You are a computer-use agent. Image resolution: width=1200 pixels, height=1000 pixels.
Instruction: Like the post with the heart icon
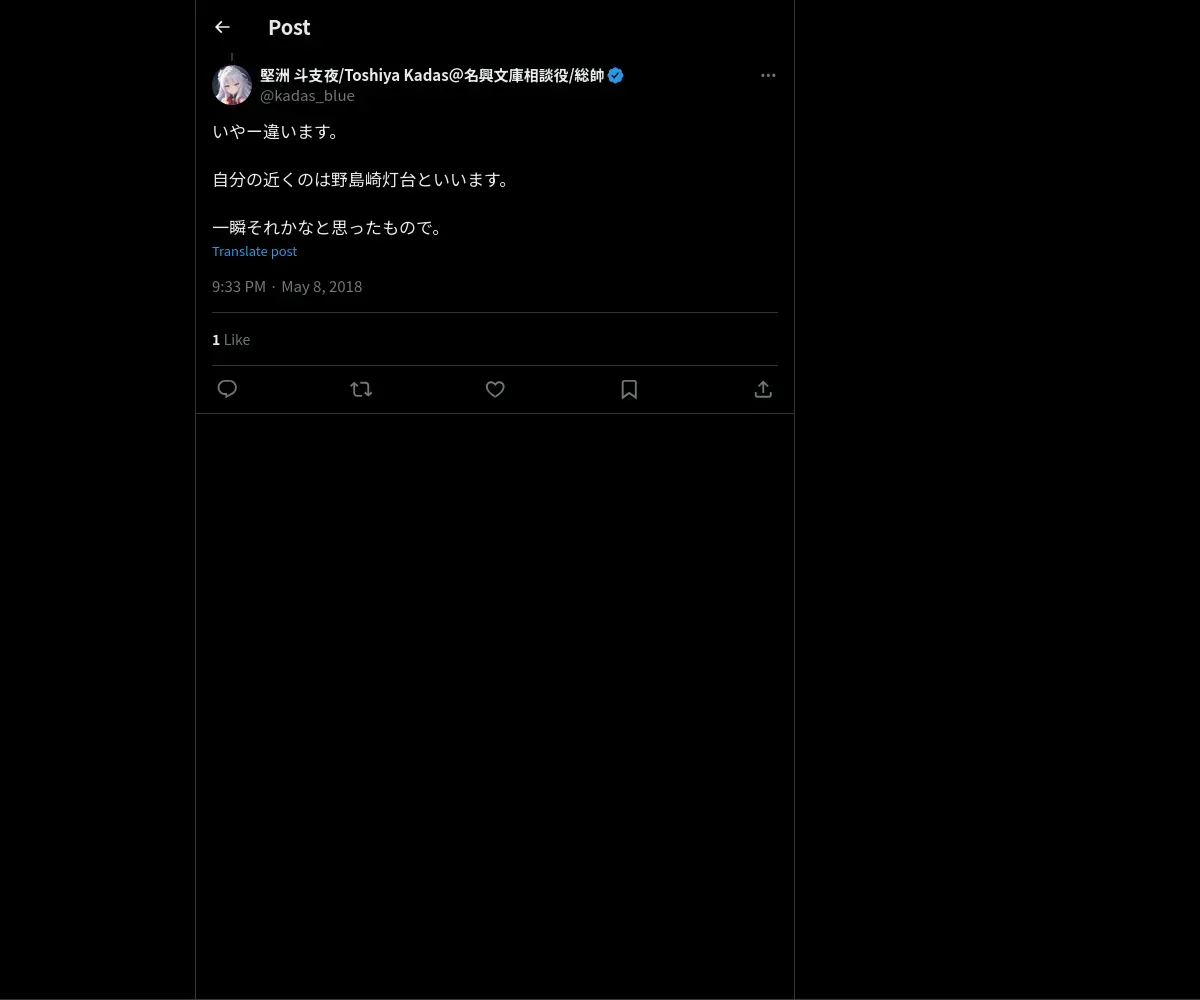pos(495,389)
